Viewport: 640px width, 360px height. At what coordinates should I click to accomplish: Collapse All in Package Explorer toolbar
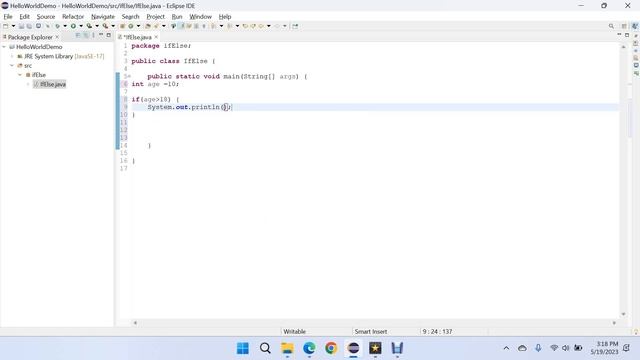[x=78, y=36]
